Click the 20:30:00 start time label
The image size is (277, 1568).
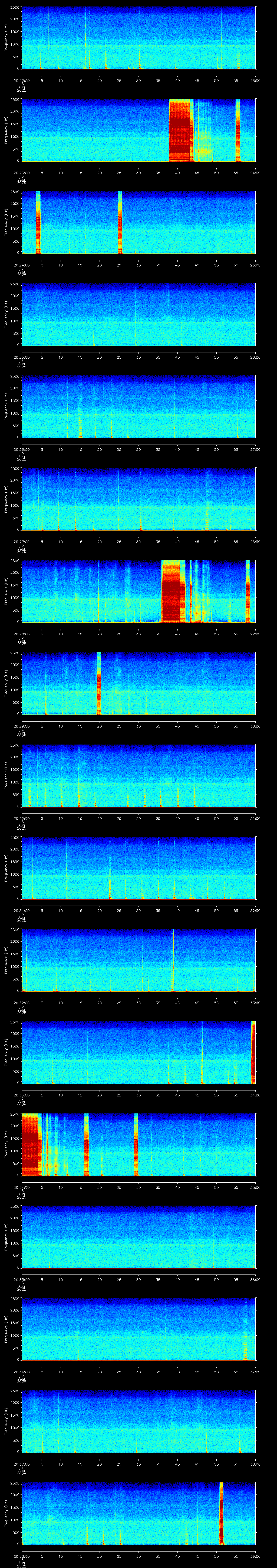[x=21, y=818]
